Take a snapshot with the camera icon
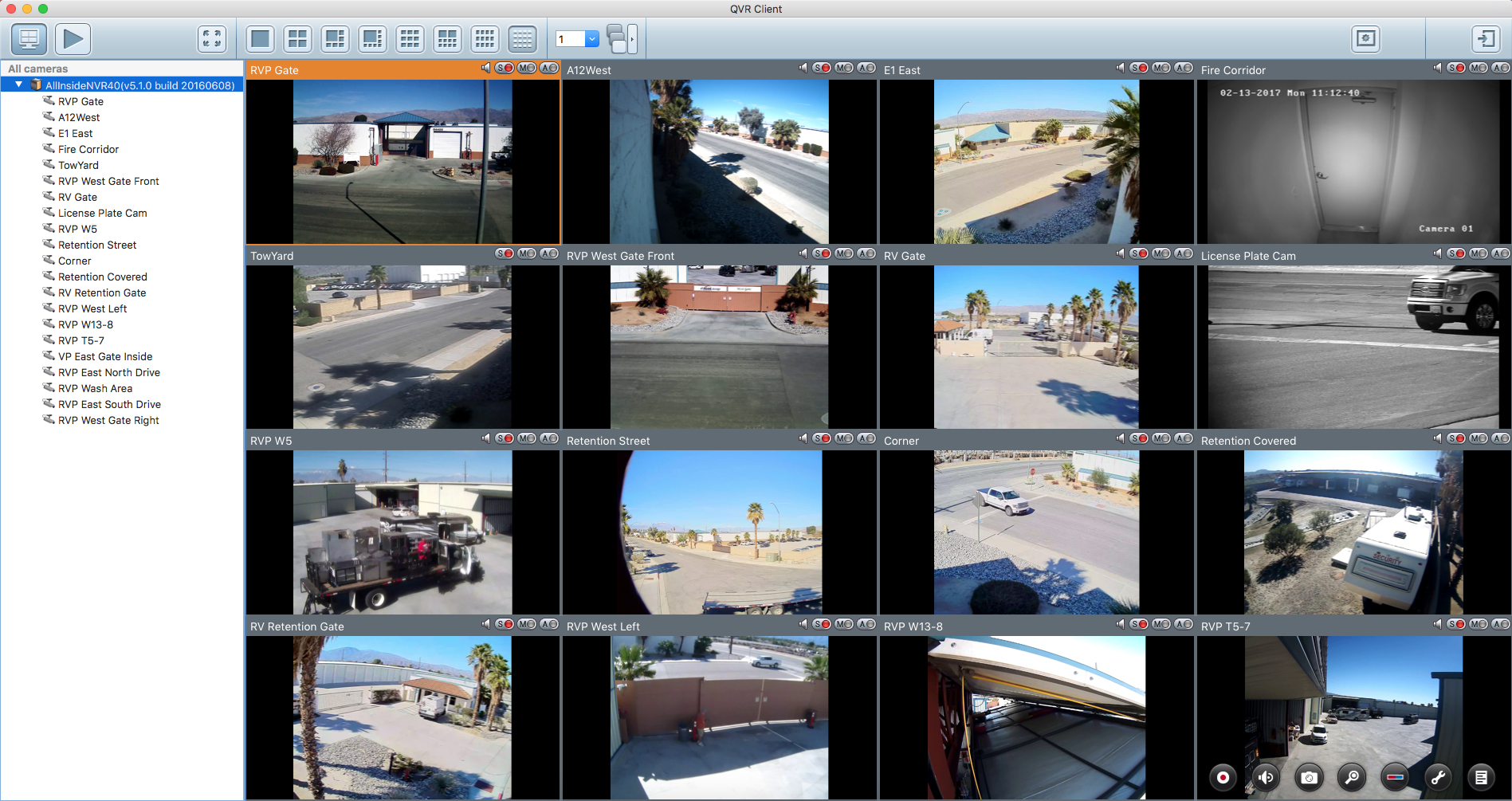 point(1309,777)
